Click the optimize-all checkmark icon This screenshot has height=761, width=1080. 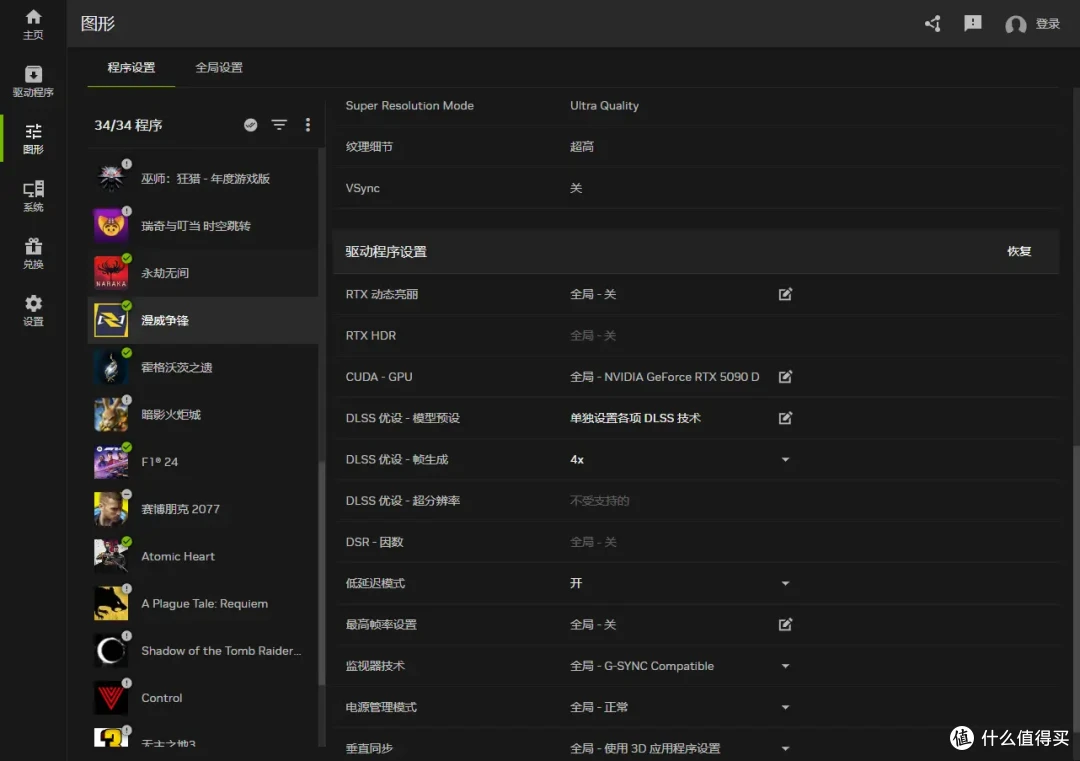point(251,125)
